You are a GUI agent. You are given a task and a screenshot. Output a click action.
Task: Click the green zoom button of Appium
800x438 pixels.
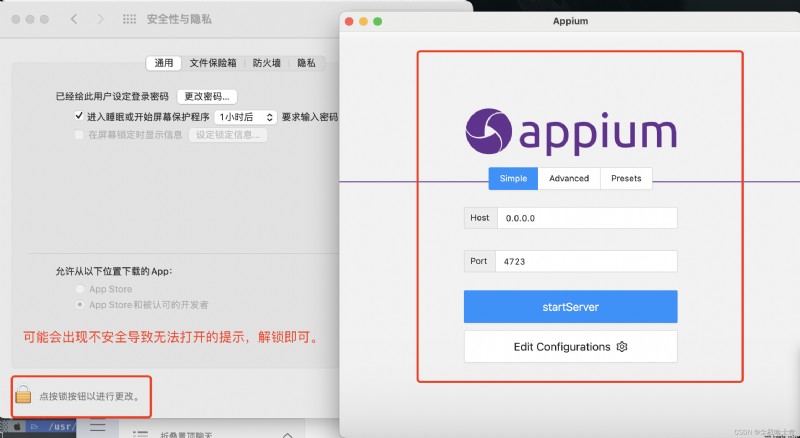click(378, 21)
